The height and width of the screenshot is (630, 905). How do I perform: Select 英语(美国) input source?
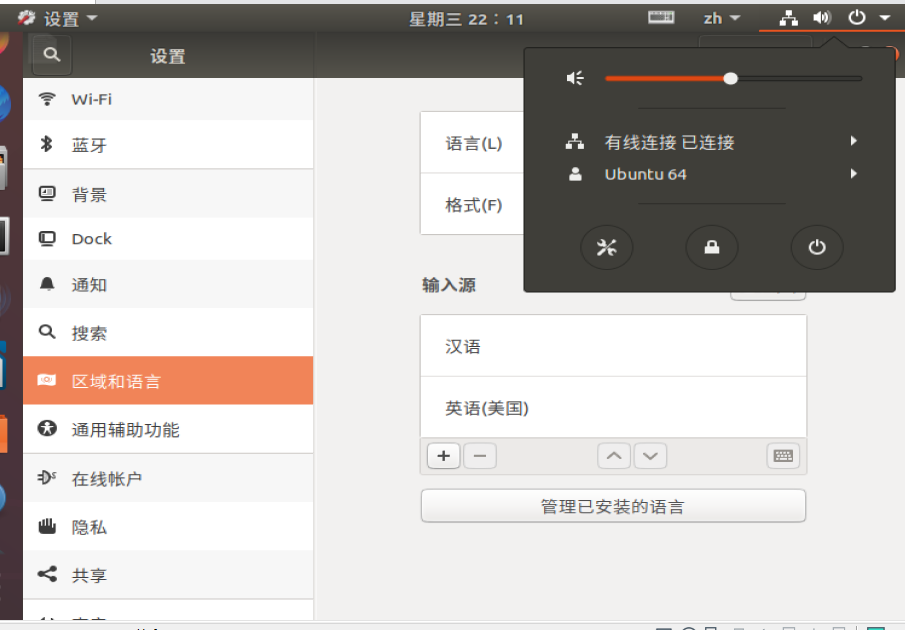coord(613,408)
